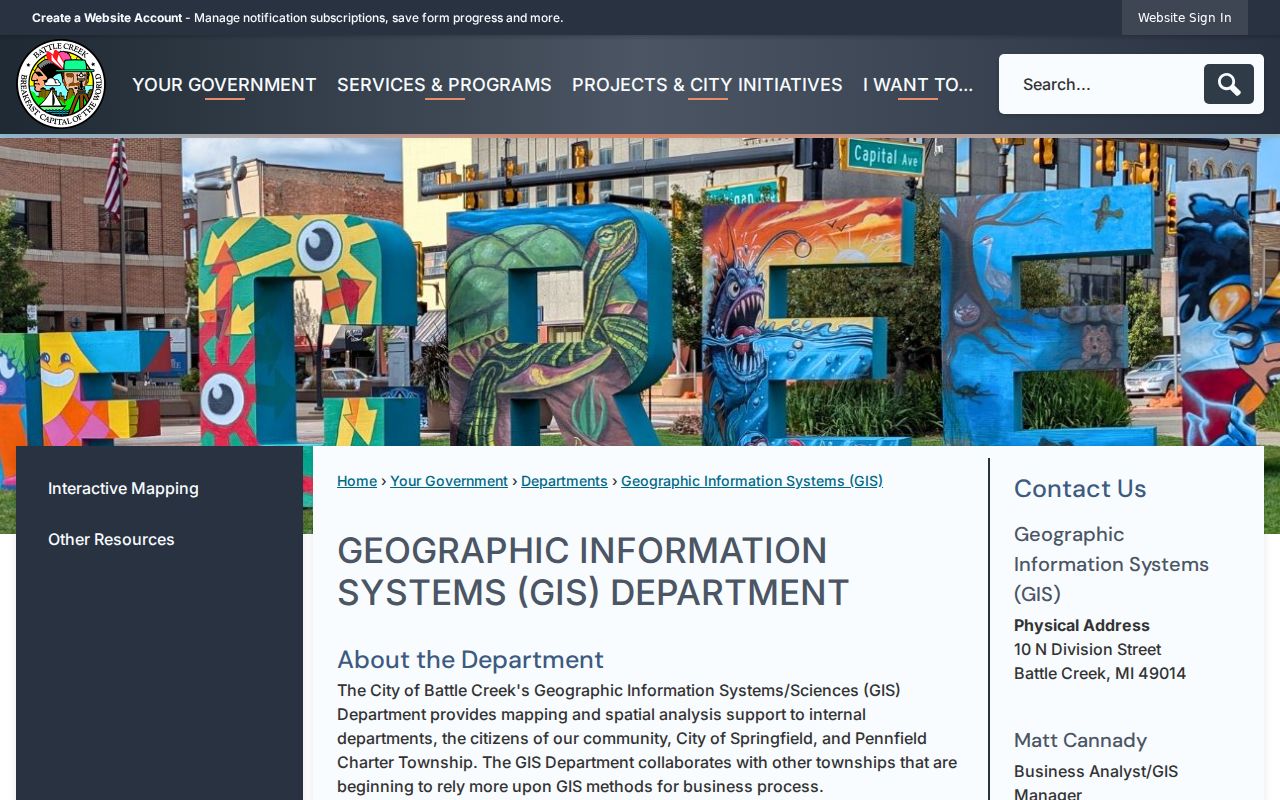Click the address line 10 N Division Street

pos(1087,649)
